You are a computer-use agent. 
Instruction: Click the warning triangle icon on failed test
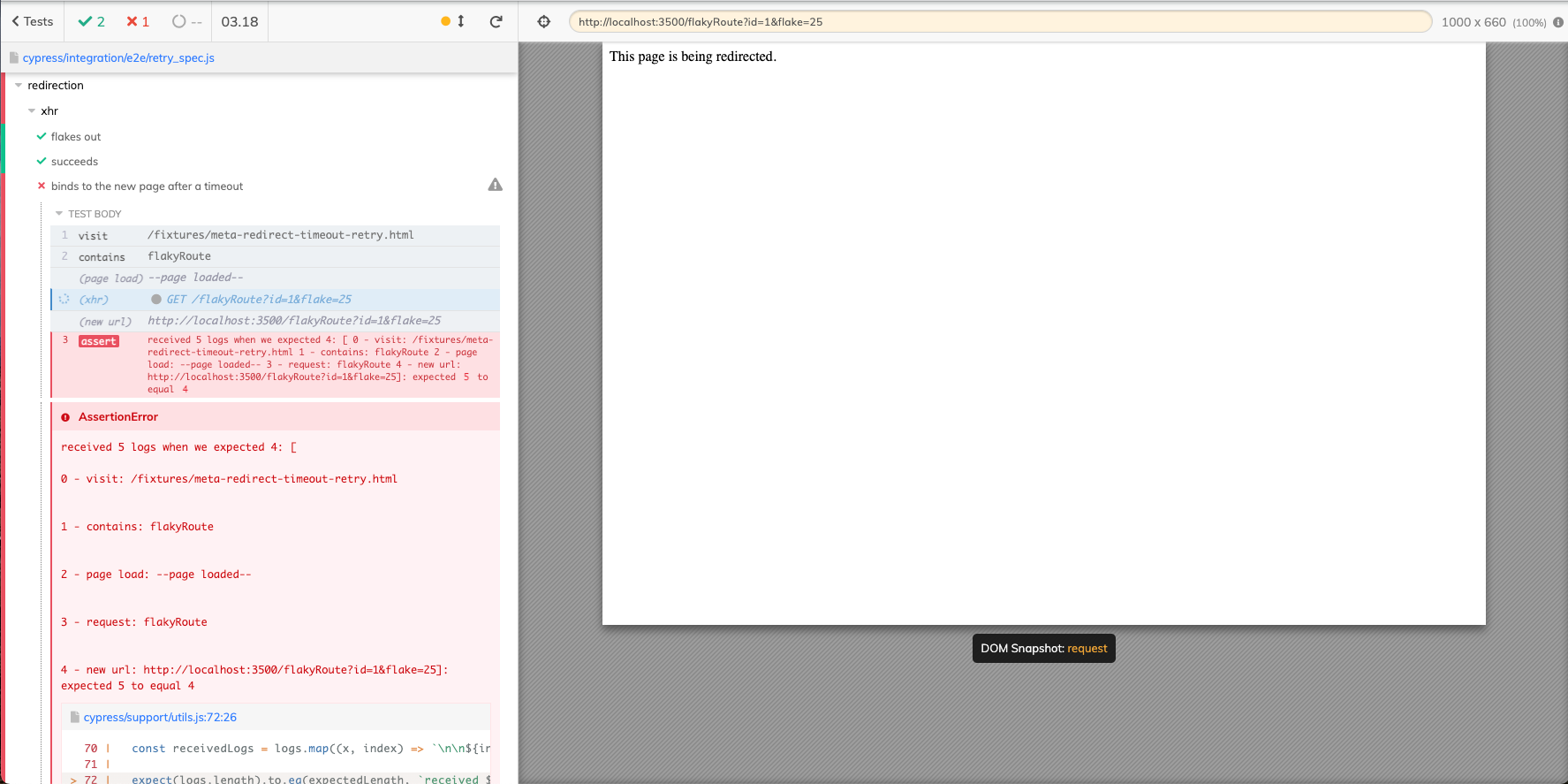tap(496, 185)
